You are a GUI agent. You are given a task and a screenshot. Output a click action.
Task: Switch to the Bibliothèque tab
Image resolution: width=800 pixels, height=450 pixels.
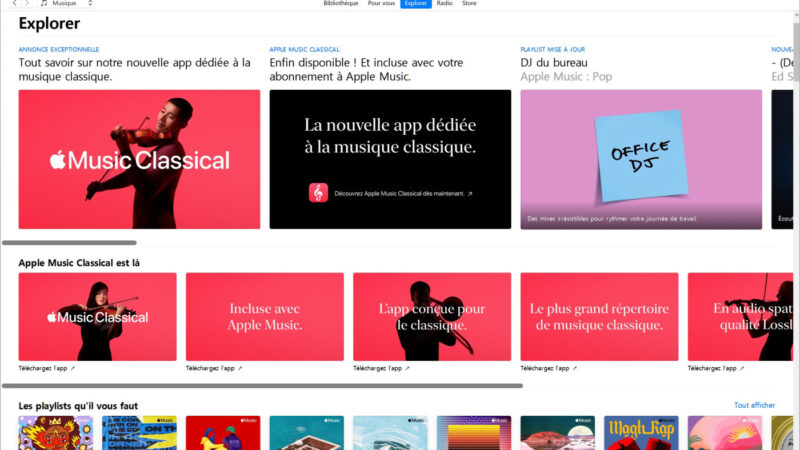[x=340, y=3]
